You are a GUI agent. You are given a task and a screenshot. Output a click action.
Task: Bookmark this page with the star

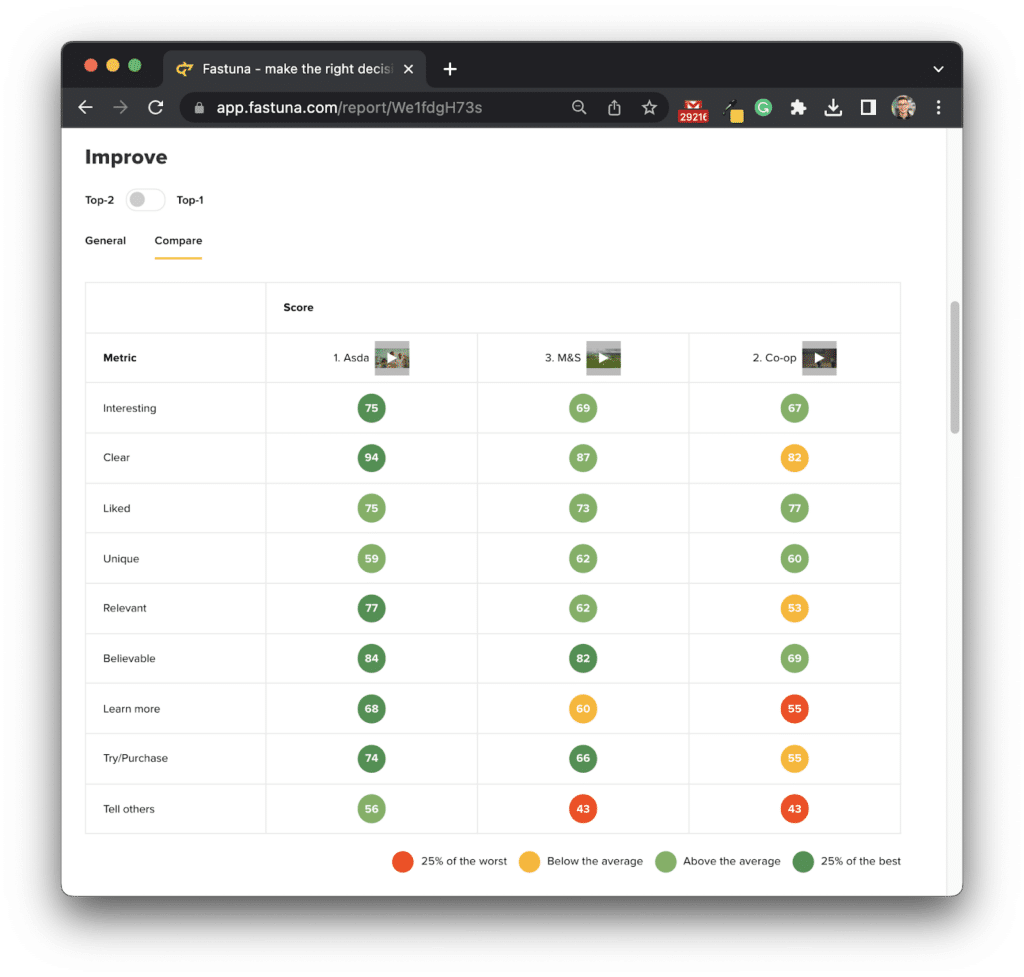click(648, 107)
